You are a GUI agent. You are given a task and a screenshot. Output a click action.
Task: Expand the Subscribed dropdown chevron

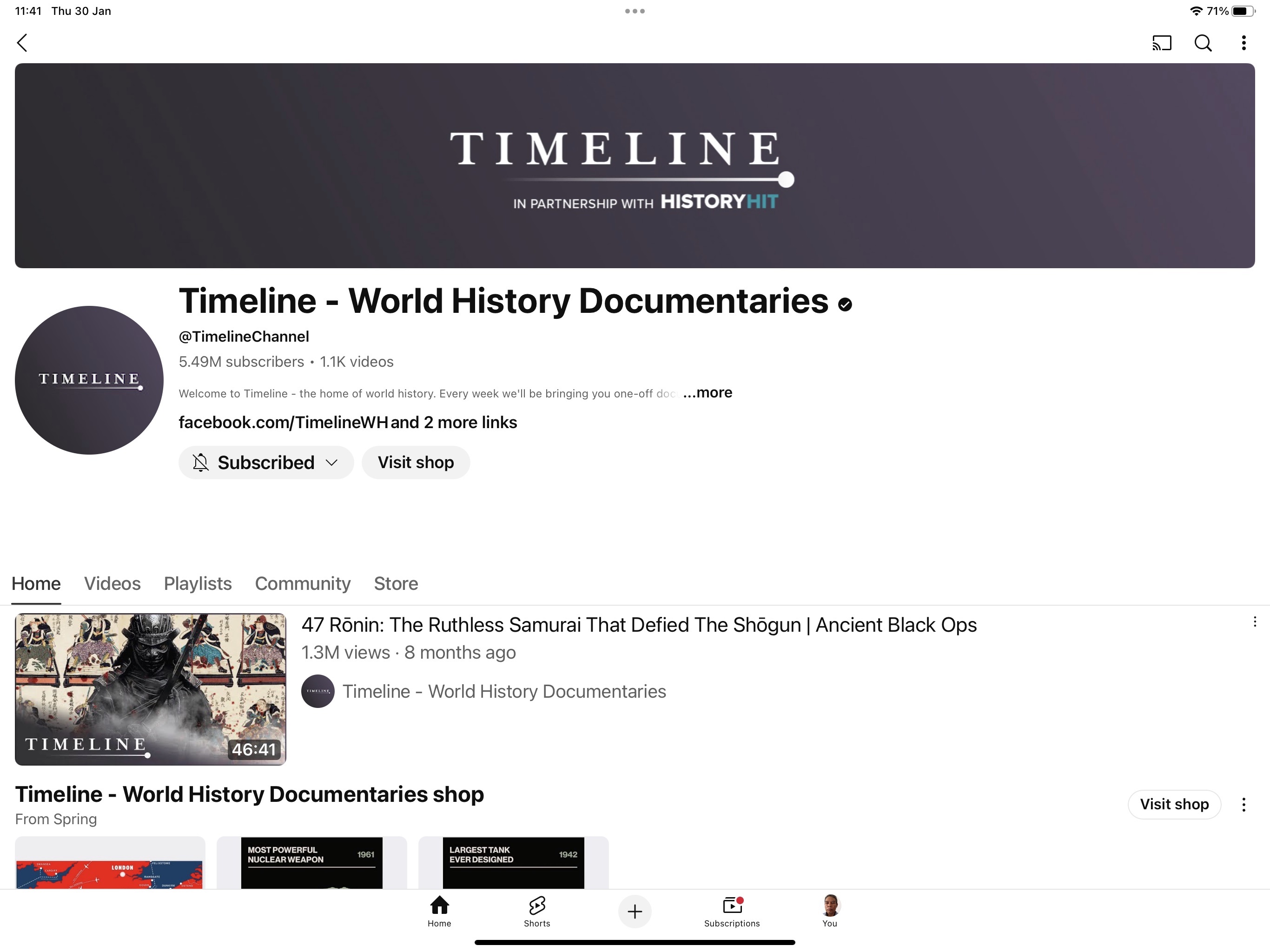point(331,463)
